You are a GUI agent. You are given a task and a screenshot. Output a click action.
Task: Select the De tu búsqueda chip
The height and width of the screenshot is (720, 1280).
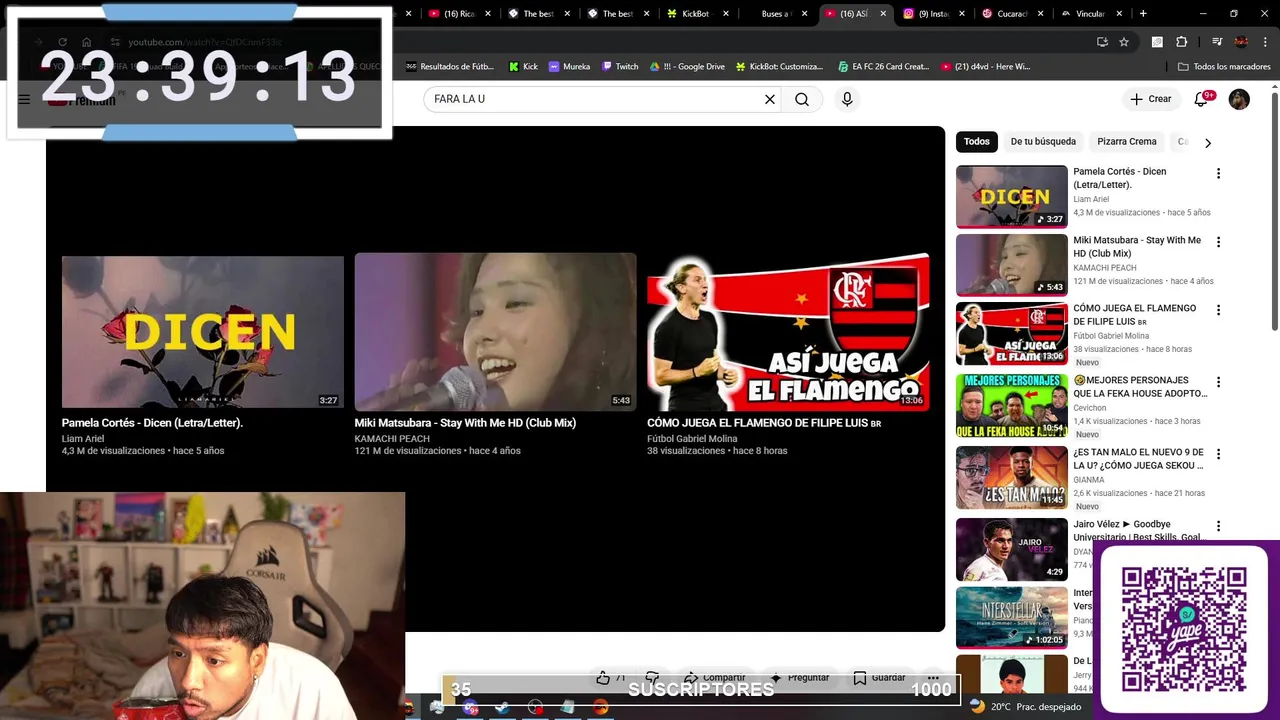coord(1043,142)
